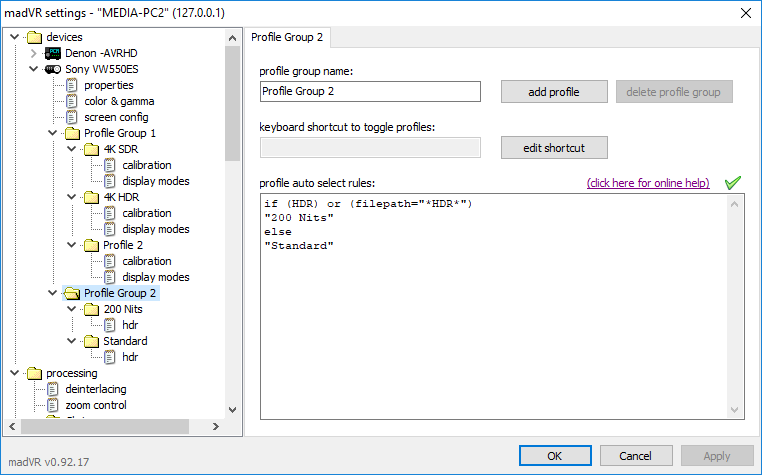Click the Denon AVR receiver device icon
This screenshot has height=475, width=762.
pos(53,53)
